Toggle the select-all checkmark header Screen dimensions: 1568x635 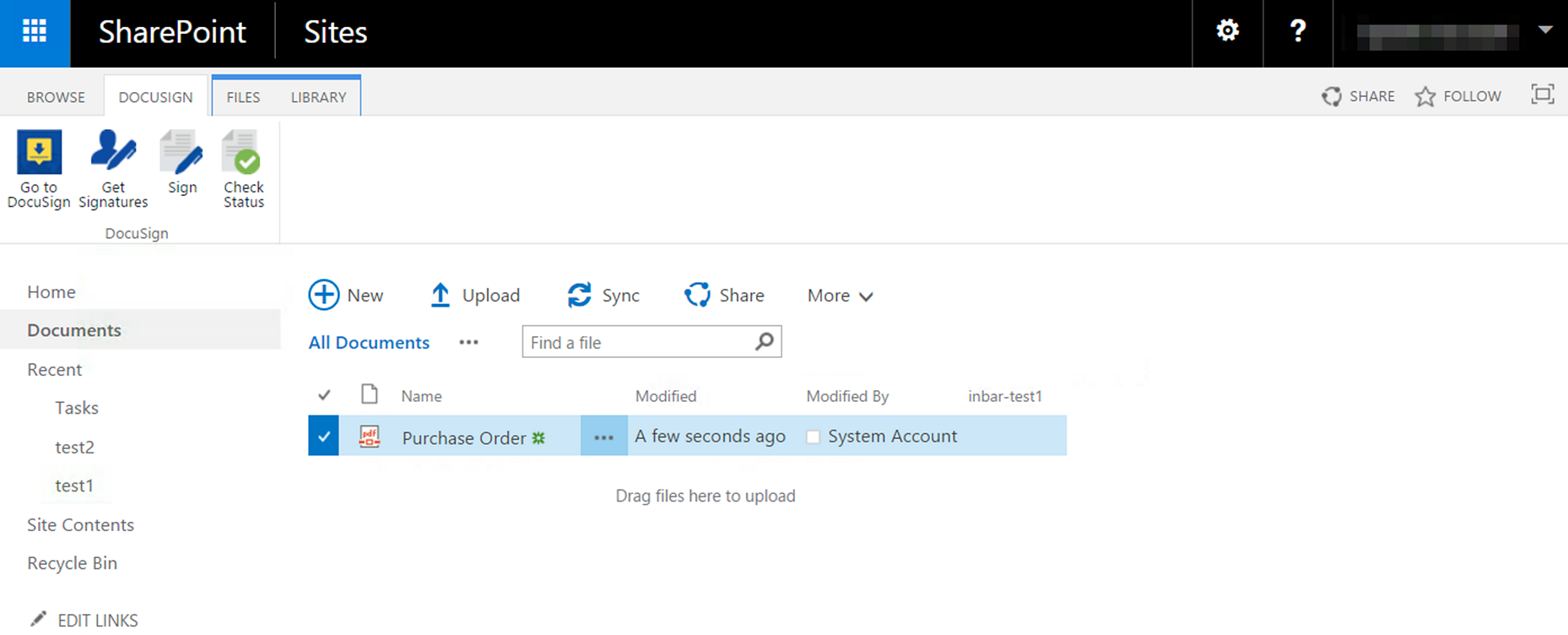click(x=324, y=394)
